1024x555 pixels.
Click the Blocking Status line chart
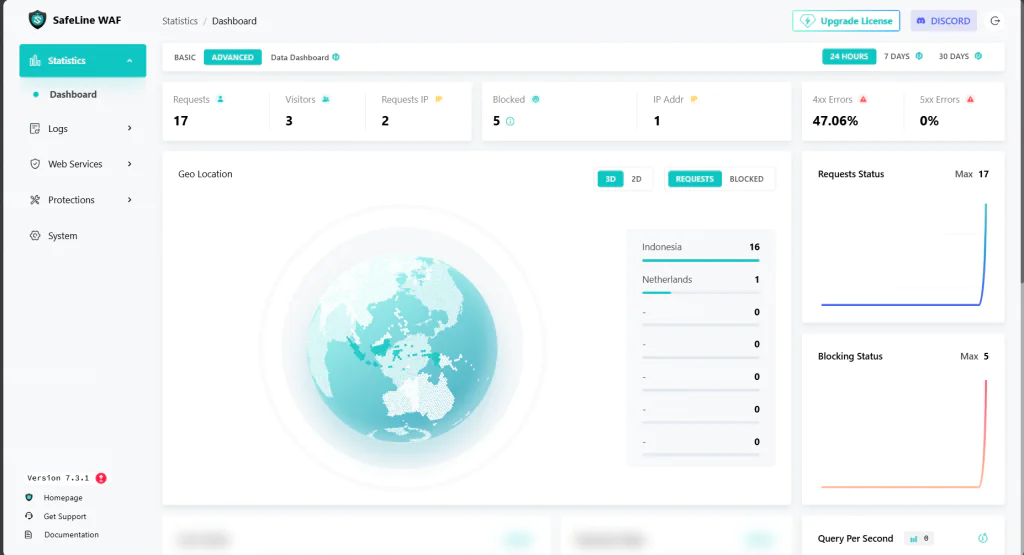coord(903,434)
